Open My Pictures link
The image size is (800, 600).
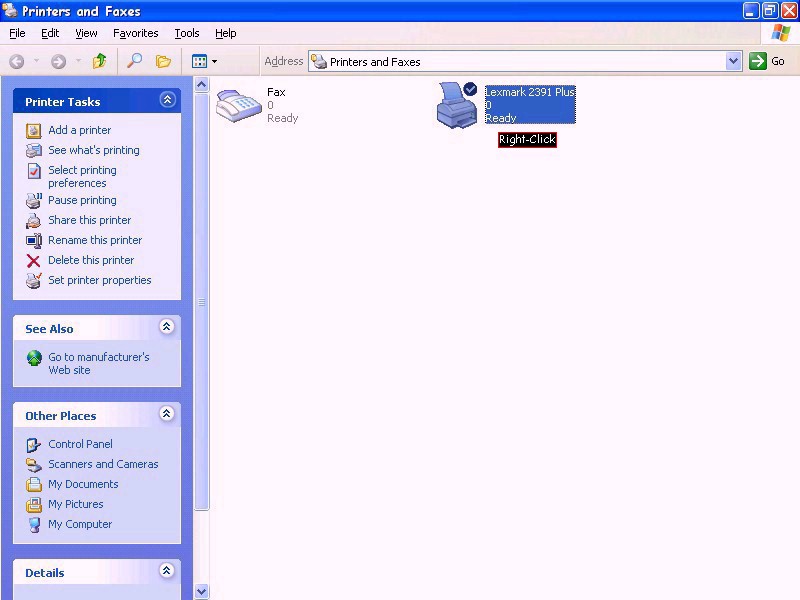click(x=76, y=504)
